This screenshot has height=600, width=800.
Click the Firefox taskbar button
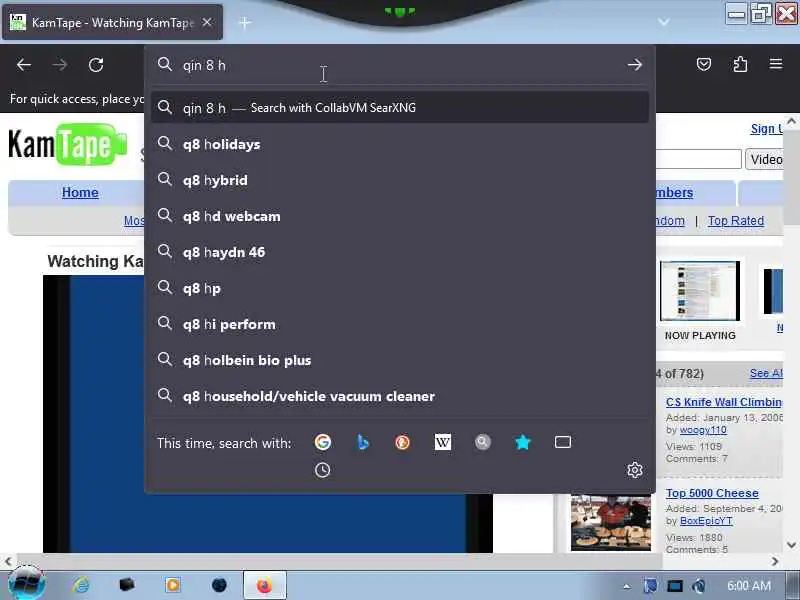pyautogui.click(x=264, y=585)
